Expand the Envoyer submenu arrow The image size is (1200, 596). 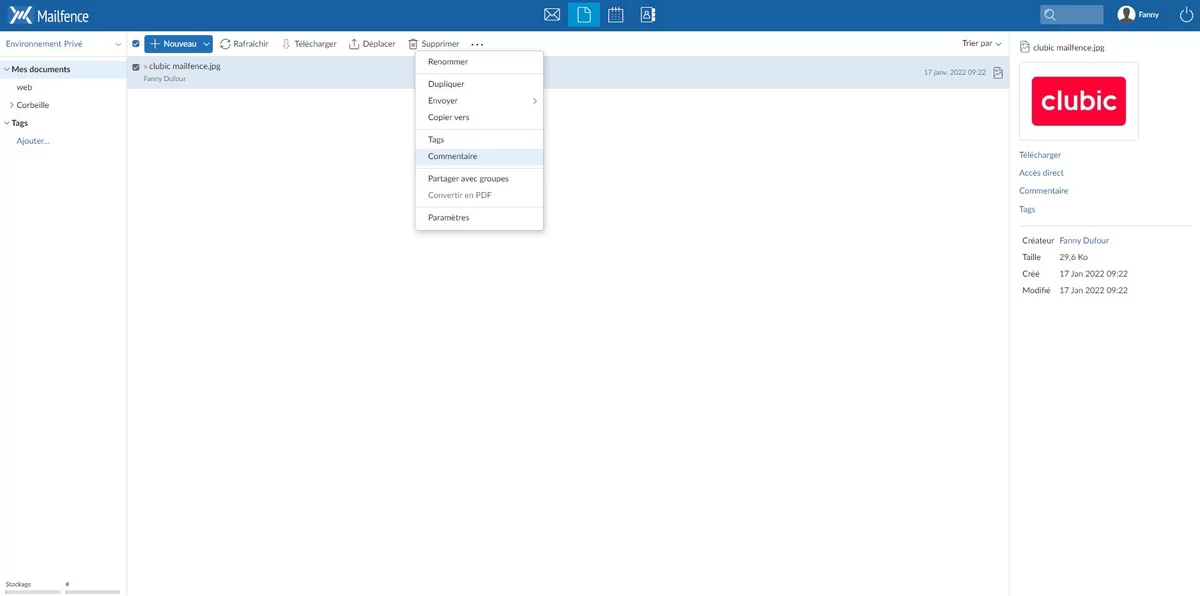tap(535, 101)
